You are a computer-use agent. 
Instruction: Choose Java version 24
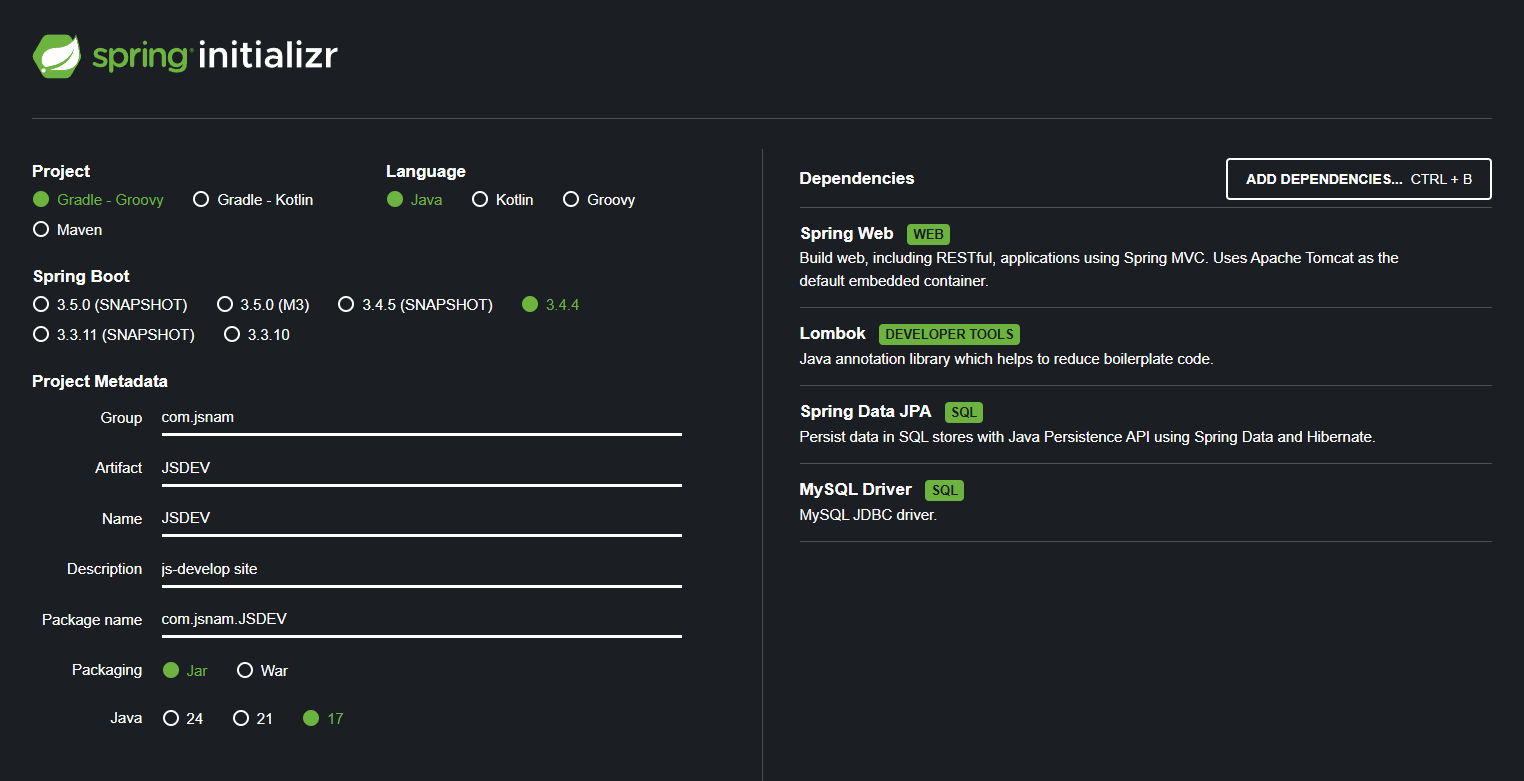tap(183, 719)
